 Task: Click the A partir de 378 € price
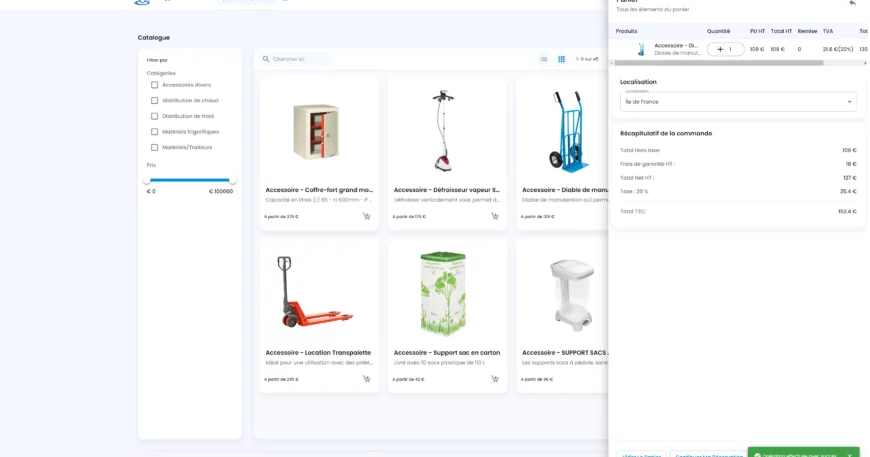pyautogui.click(x=281, y=216)
